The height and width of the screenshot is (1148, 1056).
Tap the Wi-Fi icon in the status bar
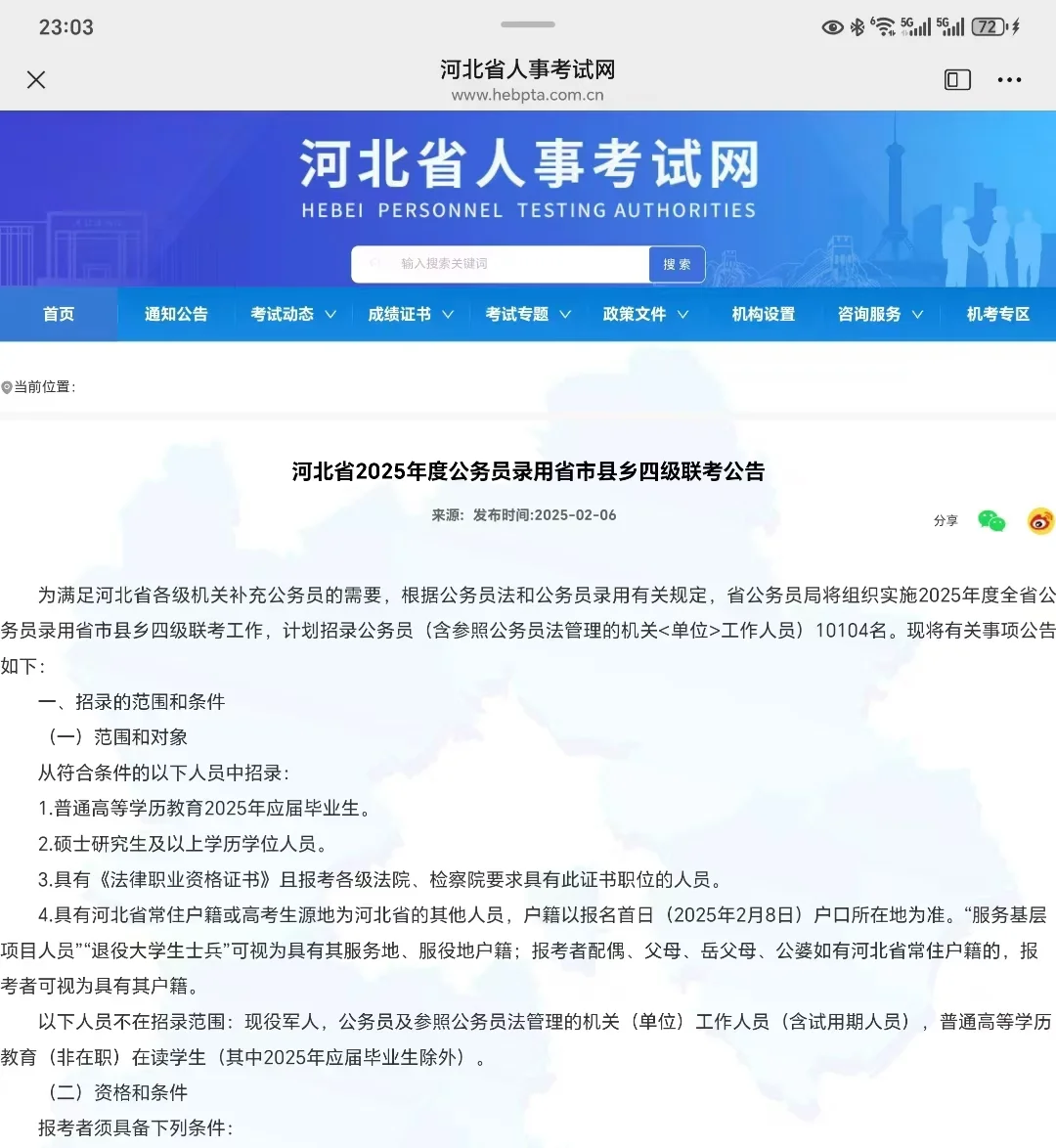(x=885, y=26)
